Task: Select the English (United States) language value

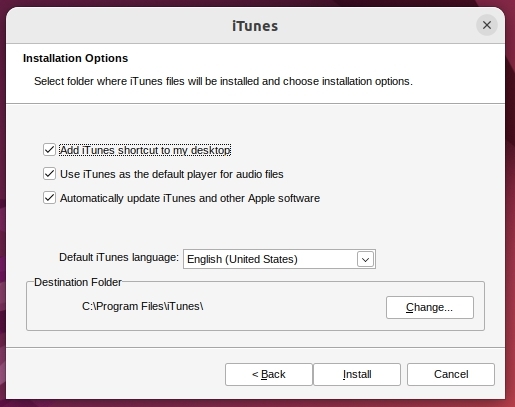Action: point(242,259)
